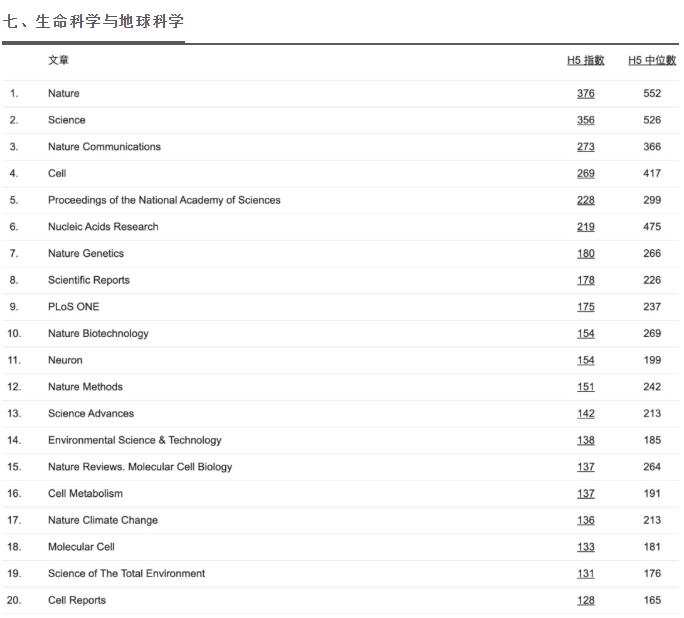Select the Neuron journal name
This screenshot has height=618, width=684.
pos(65,360)
